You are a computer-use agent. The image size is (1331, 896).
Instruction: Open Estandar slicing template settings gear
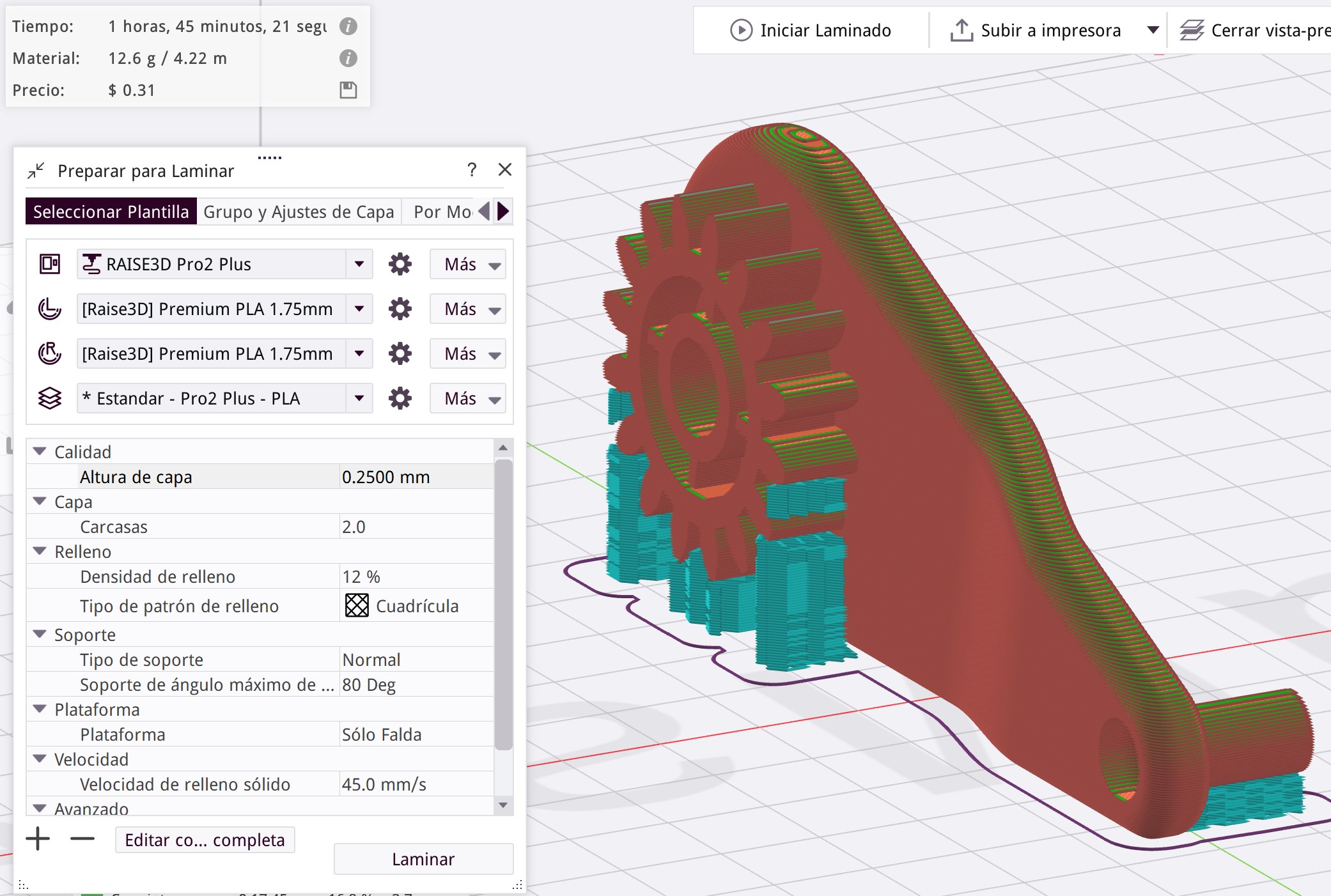[400, 398]
